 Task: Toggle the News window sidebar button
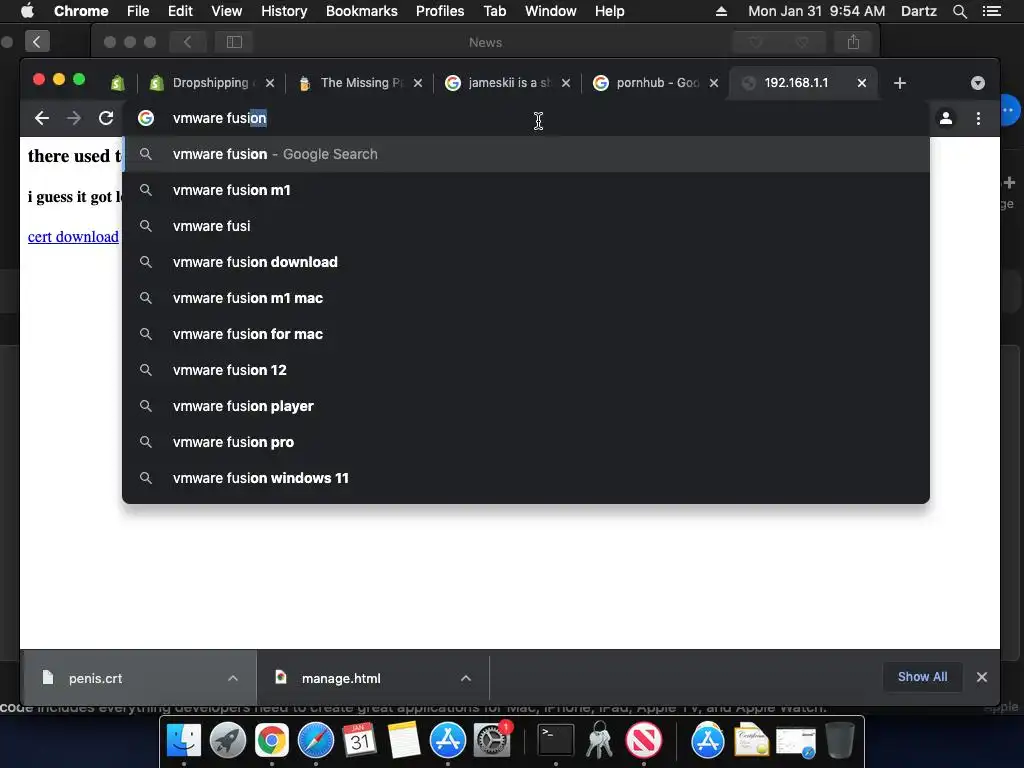[x=234, y=42]
